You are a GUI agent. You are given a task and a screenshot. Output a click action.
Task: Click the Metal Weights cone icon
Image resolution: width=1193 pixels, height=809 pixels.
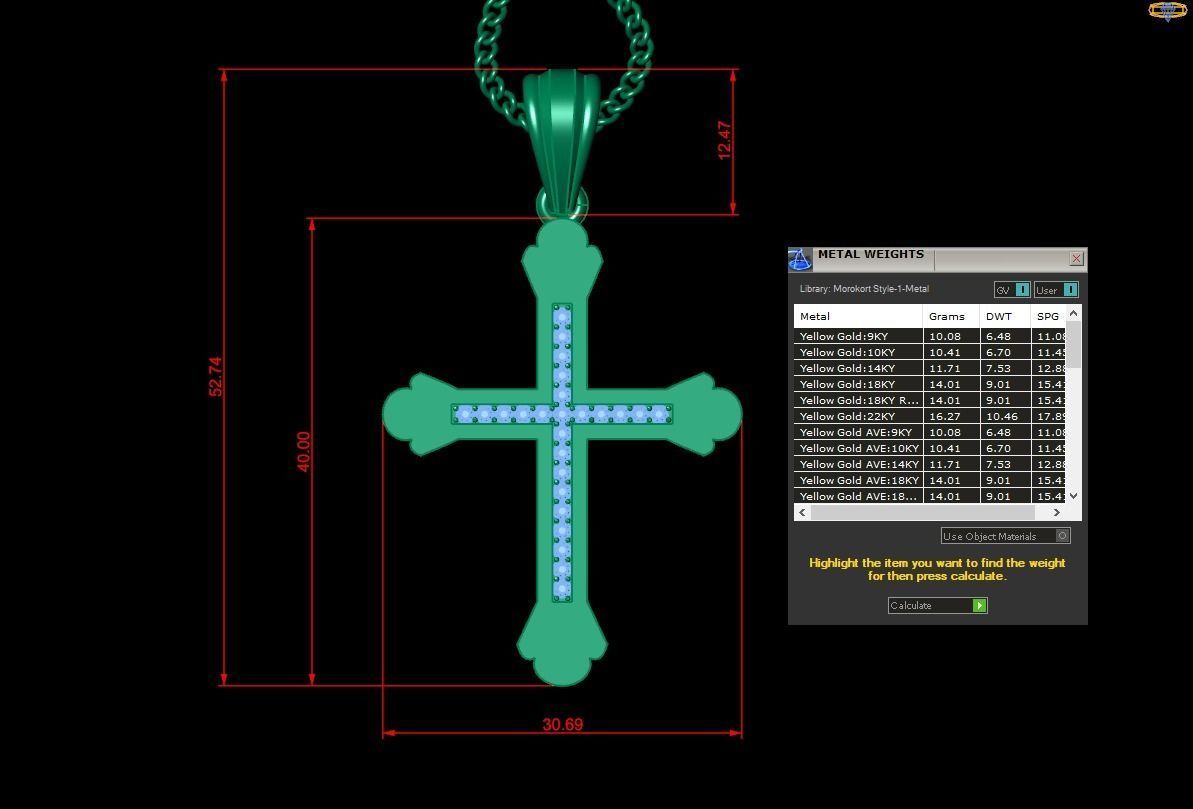(800, 260)
